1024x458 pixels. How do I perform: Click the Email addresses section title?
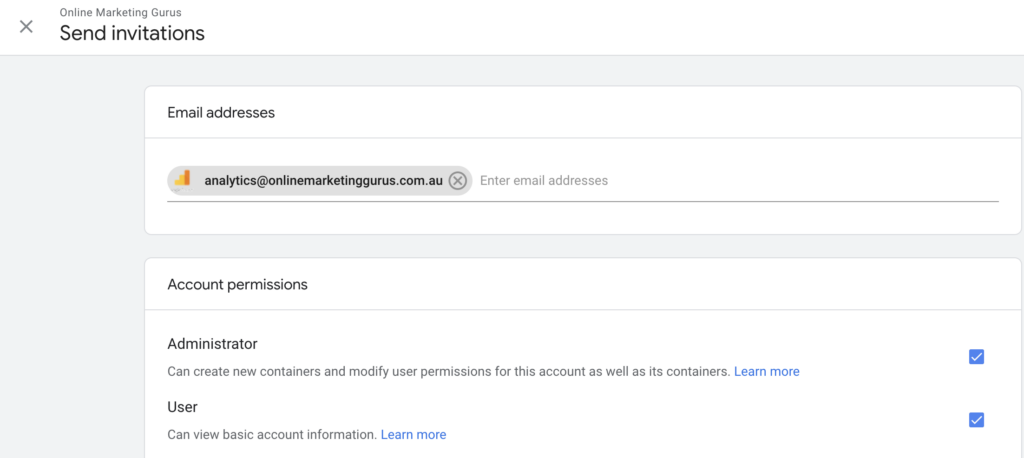click(221, 112)
